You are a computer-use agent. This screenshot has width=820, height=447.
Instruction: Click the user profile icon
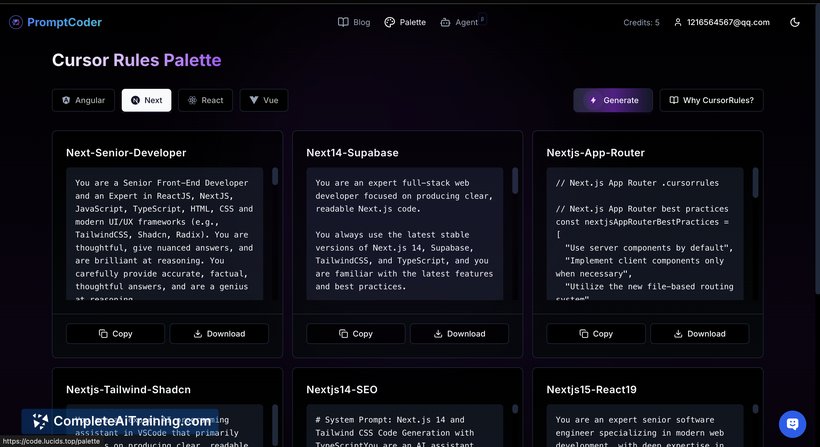click(x=678, y=22)
